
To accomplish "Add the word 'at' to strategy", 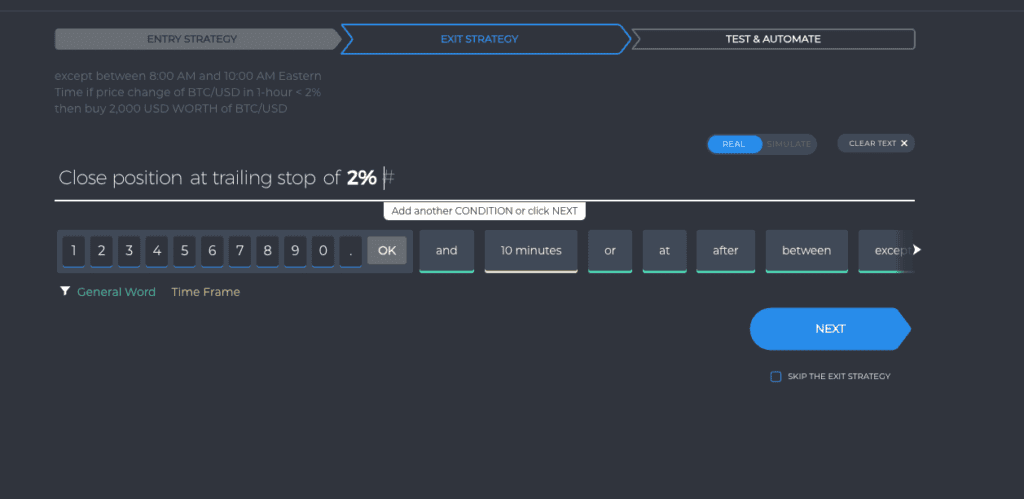I will (665, 251).
